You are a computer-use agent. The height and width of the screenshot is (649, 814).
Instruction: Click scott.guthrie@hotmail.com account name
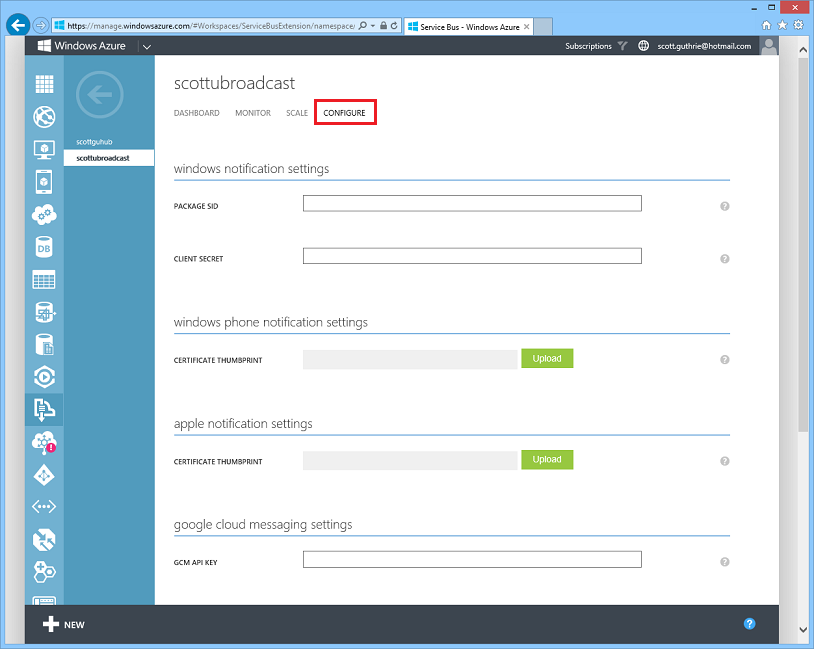tap(704, 46)
